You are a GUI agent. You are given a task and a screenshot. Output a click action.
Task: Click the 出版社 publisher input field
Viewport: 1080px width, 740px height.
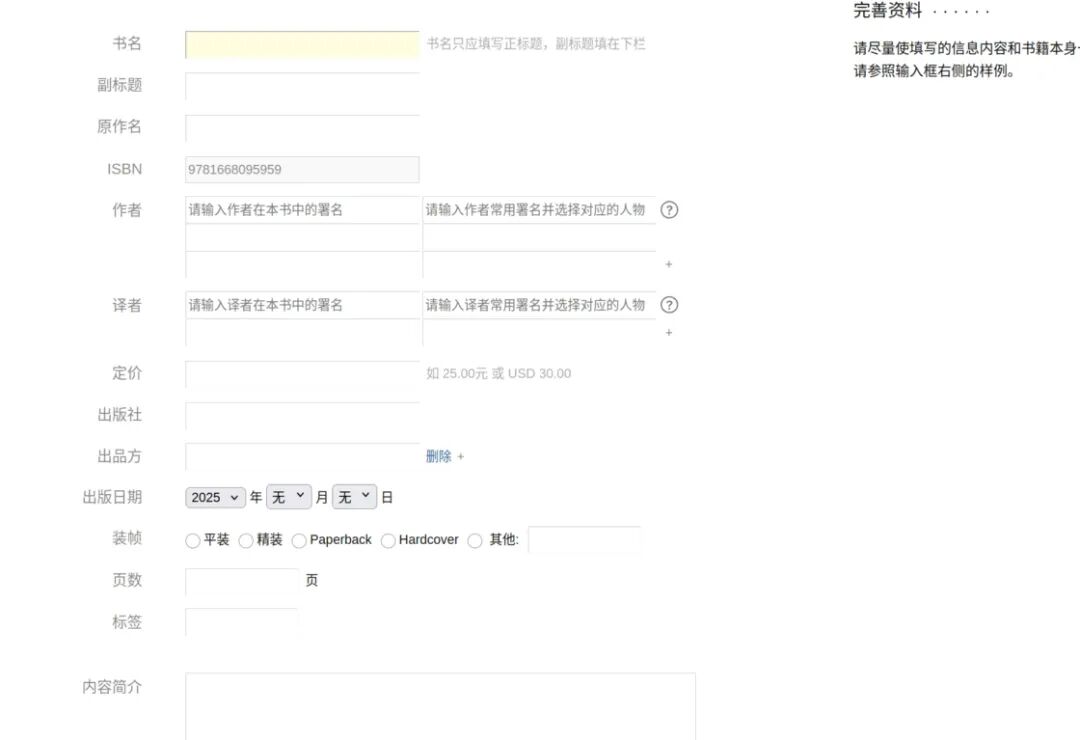[x=302, y=415]
